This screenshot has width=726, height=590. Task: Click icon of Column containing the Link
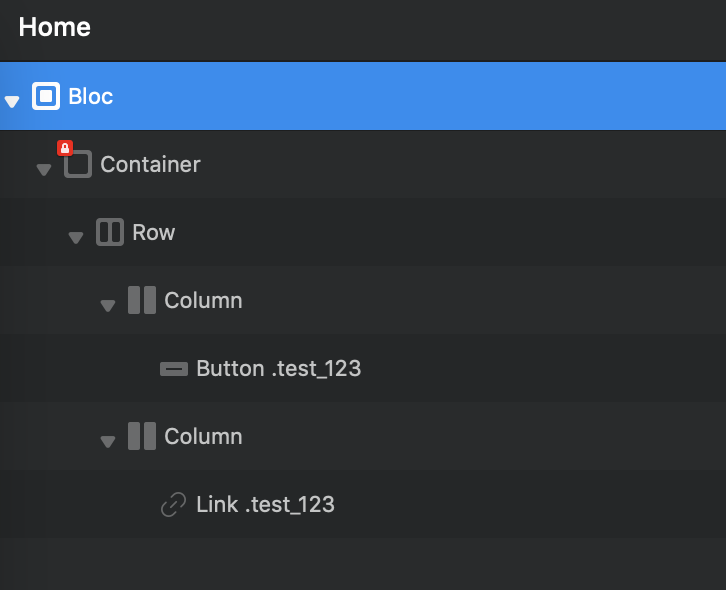pos(142,437)
